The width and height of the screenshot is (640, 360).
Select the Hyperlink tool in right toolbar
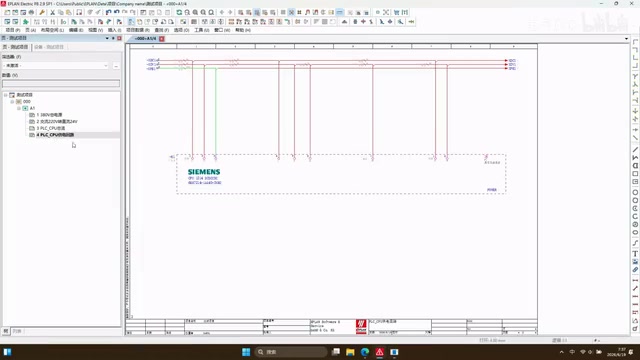pos(635,270)
